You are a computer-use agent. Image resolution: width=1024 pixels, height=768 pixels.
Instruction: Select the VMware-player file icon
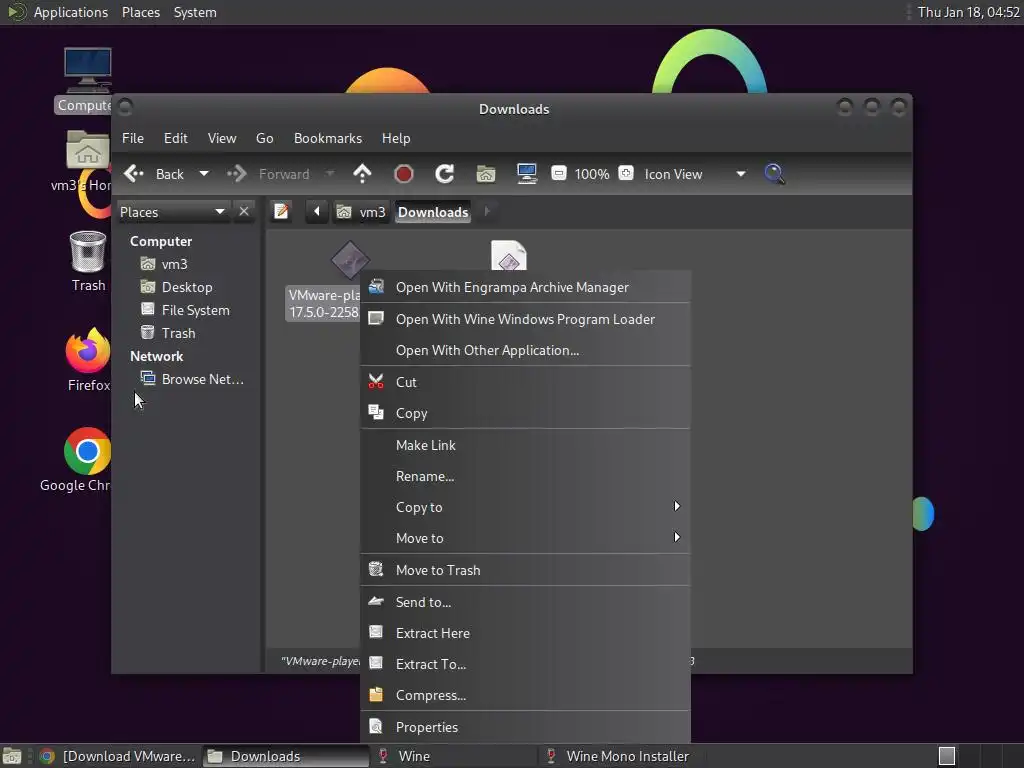pyautogui.click(x=349, y=260)
